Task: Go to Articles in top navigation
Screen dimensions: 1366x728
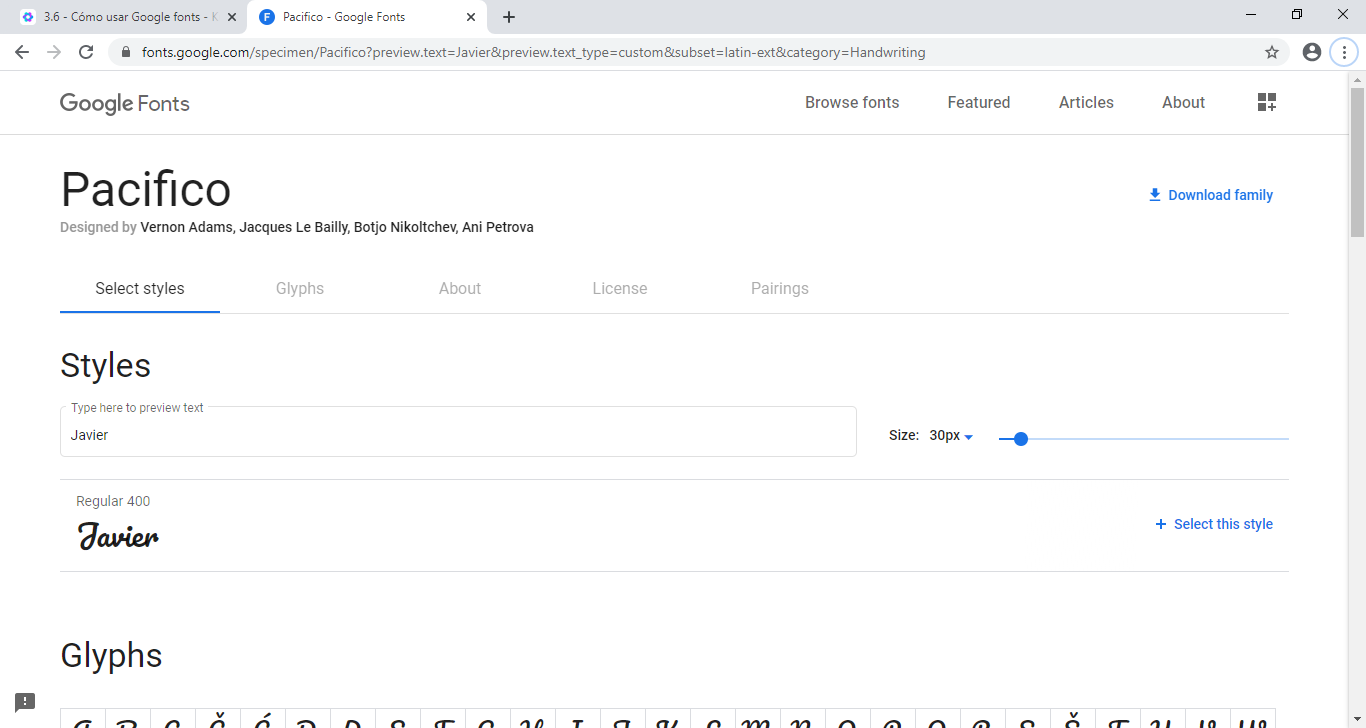Action: [x=1086, y=102]
